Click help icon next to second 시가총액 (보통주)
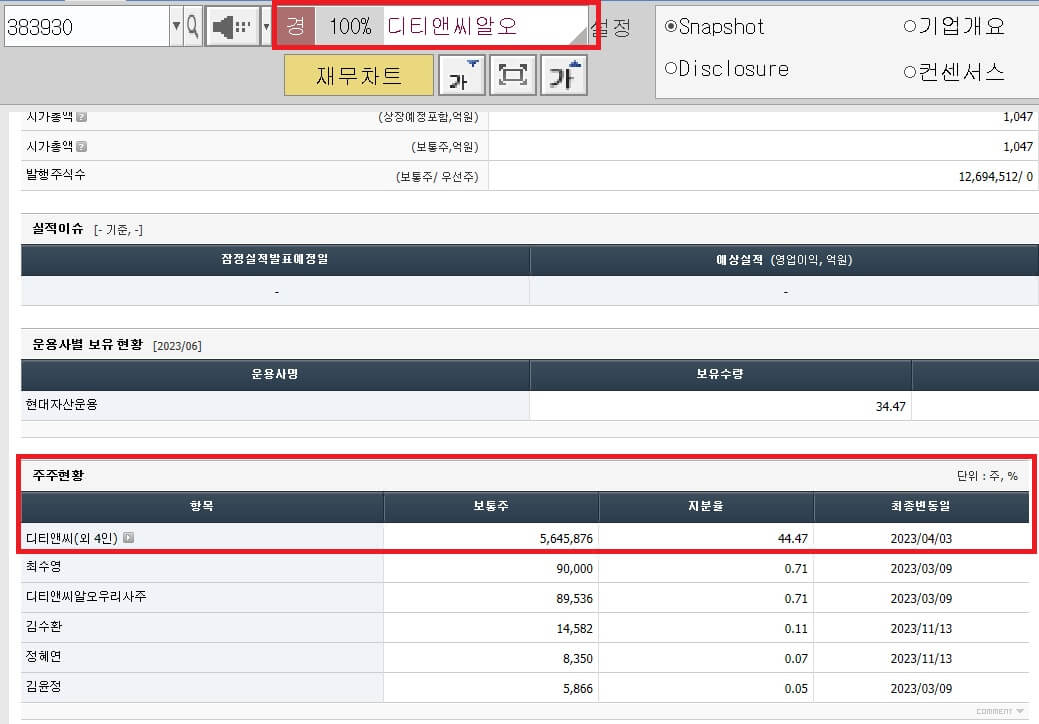 coord(82,146)
